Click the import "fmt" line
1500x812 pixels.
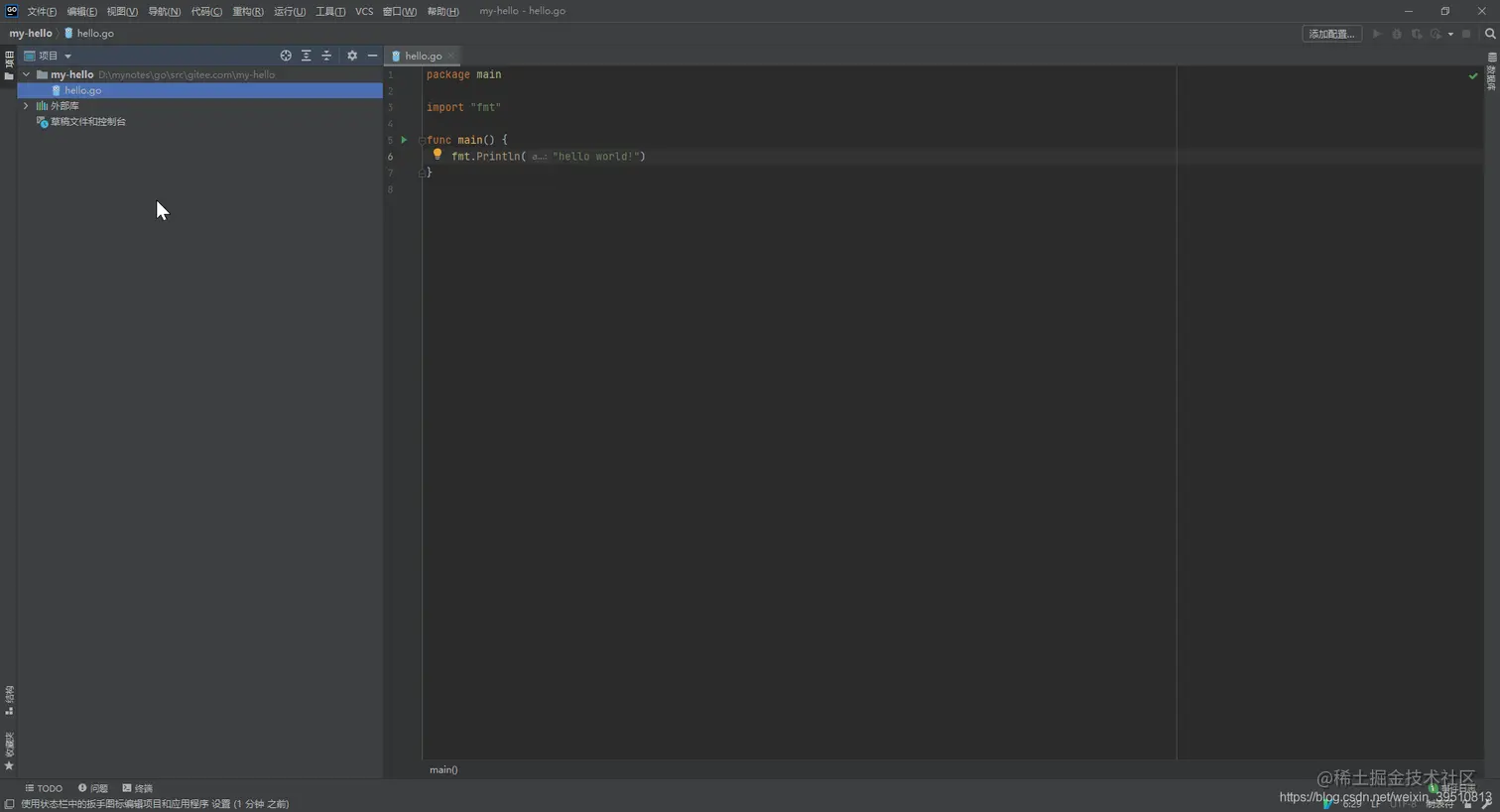coord(463,107)
